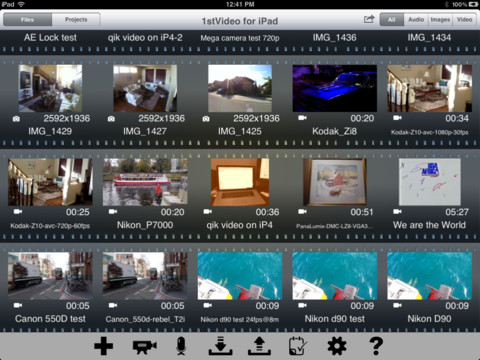Viewport: 480px width, 360px height.
Task: Tap the 12:41 PM clock
Action: tap(240, 4)
